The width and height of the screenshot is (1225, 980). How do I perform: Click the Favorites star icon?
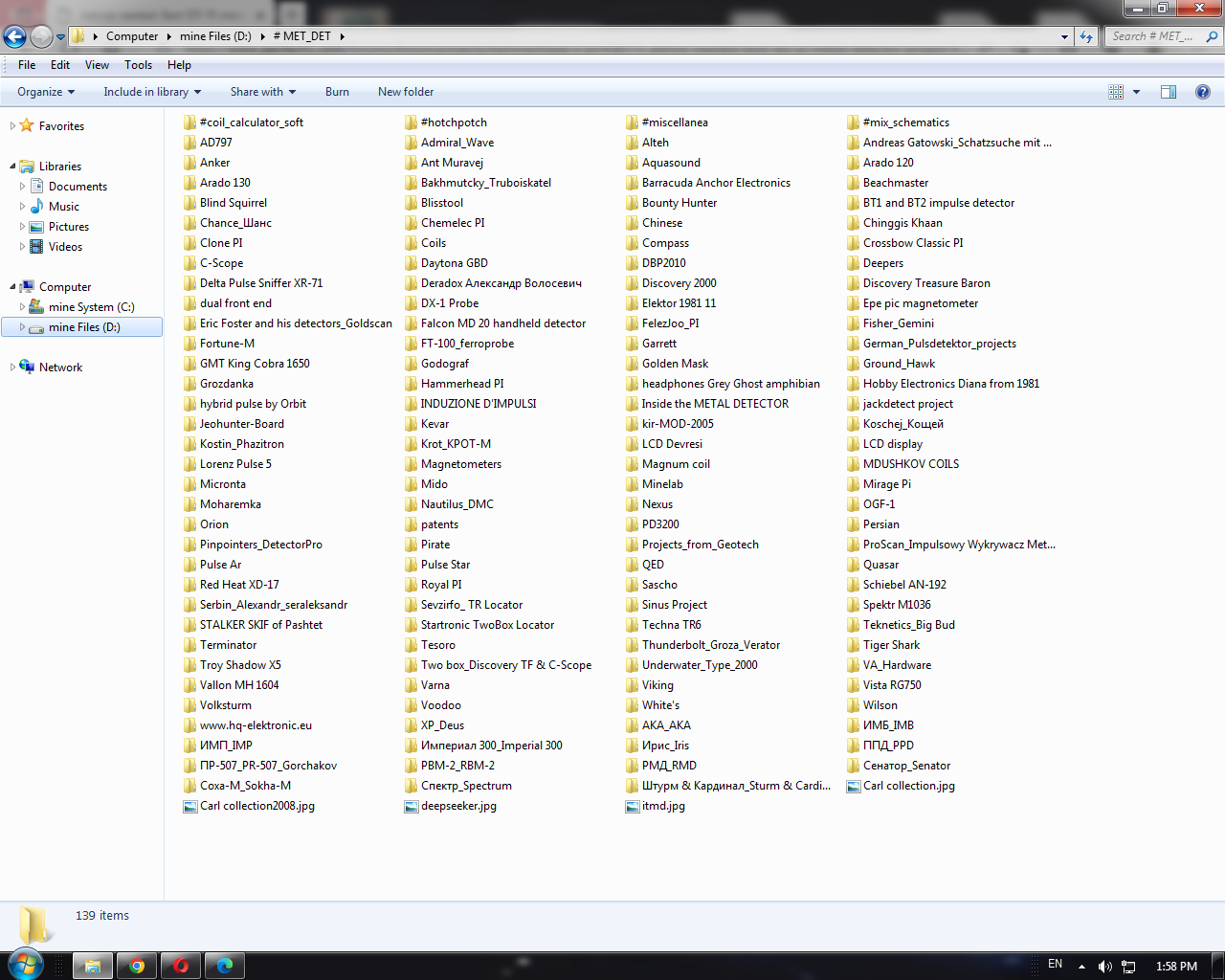tap(27, 125)
